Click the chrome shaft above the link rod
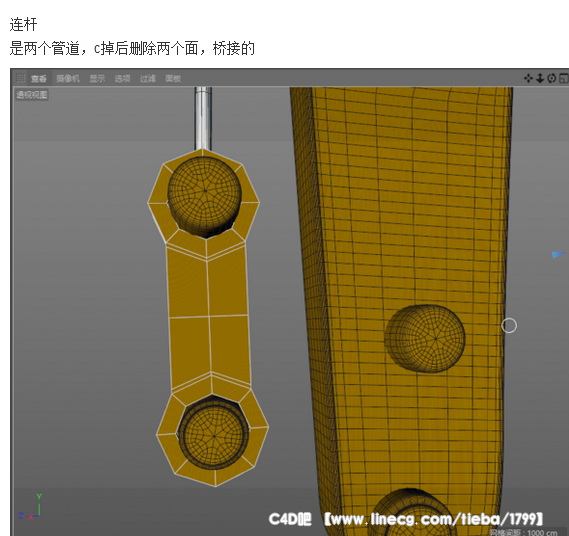The height and width of the screenshot is (536, 569). point(203,118)
